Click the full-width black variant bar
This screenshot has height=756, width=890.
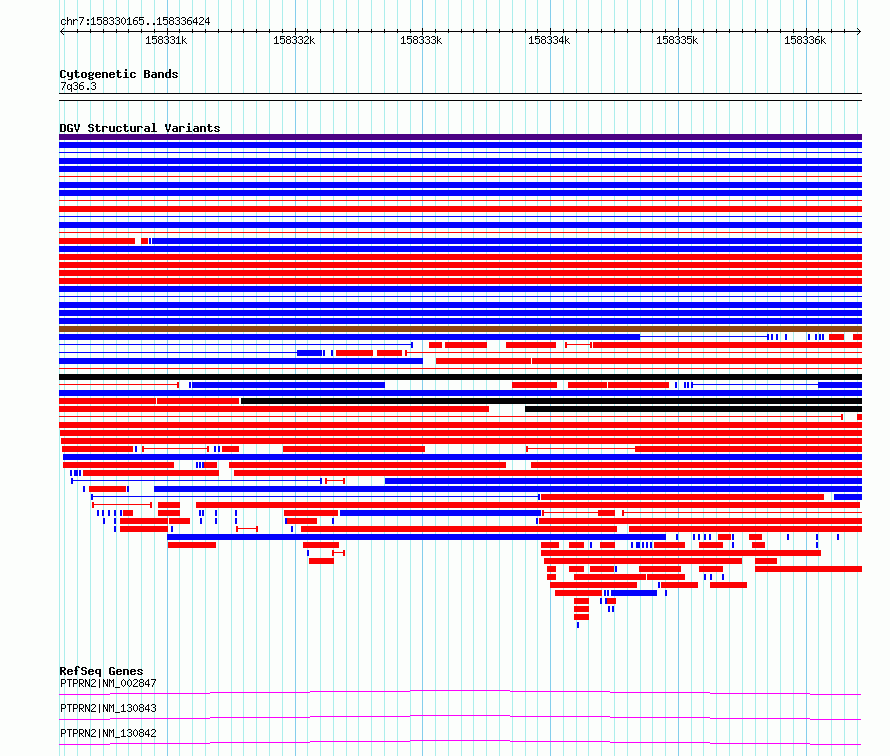tap(460, 377)
